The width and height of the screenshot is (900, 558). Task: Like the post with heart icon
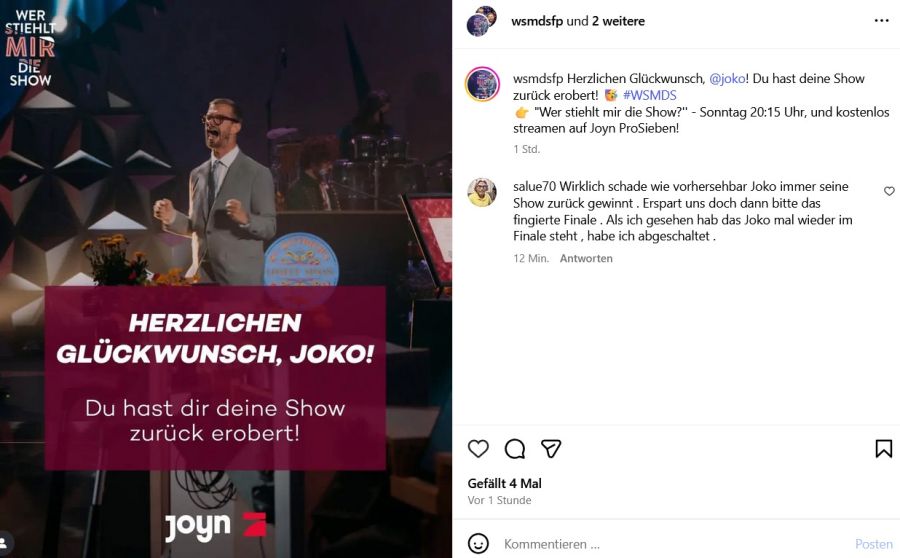point(478,448)
